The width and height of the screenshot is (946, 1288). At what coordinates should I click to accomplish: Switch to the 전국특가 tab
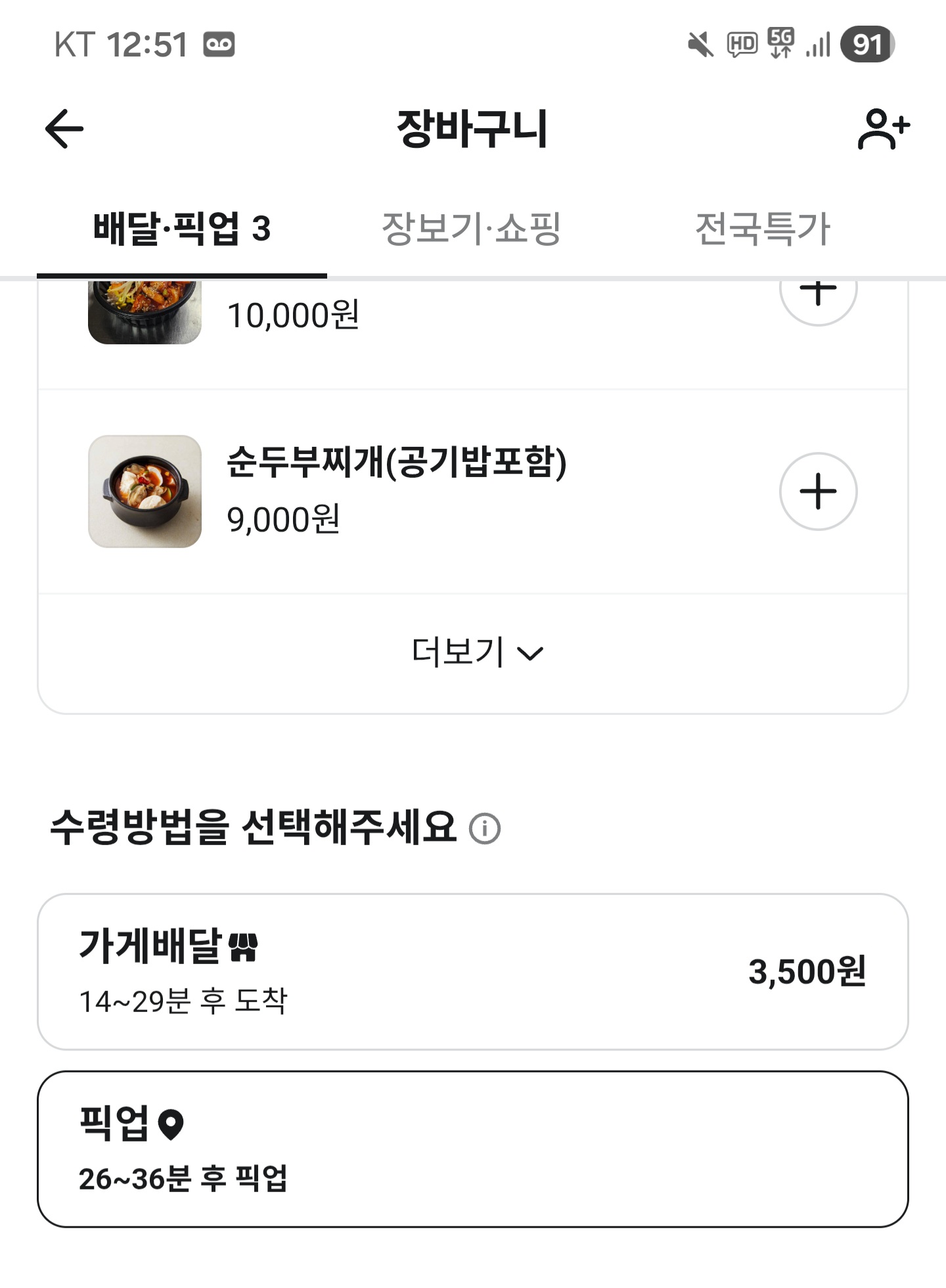click(x=763, y=229)
